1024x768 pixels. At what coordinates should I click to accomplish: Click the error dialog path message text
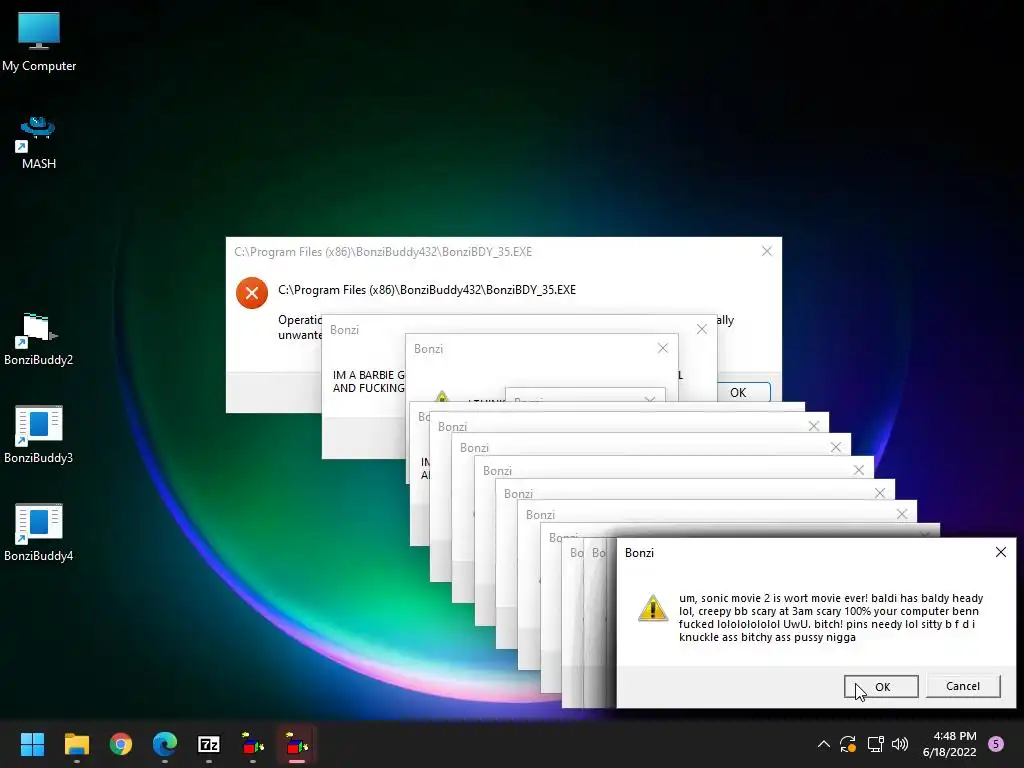tap(427, 290)
